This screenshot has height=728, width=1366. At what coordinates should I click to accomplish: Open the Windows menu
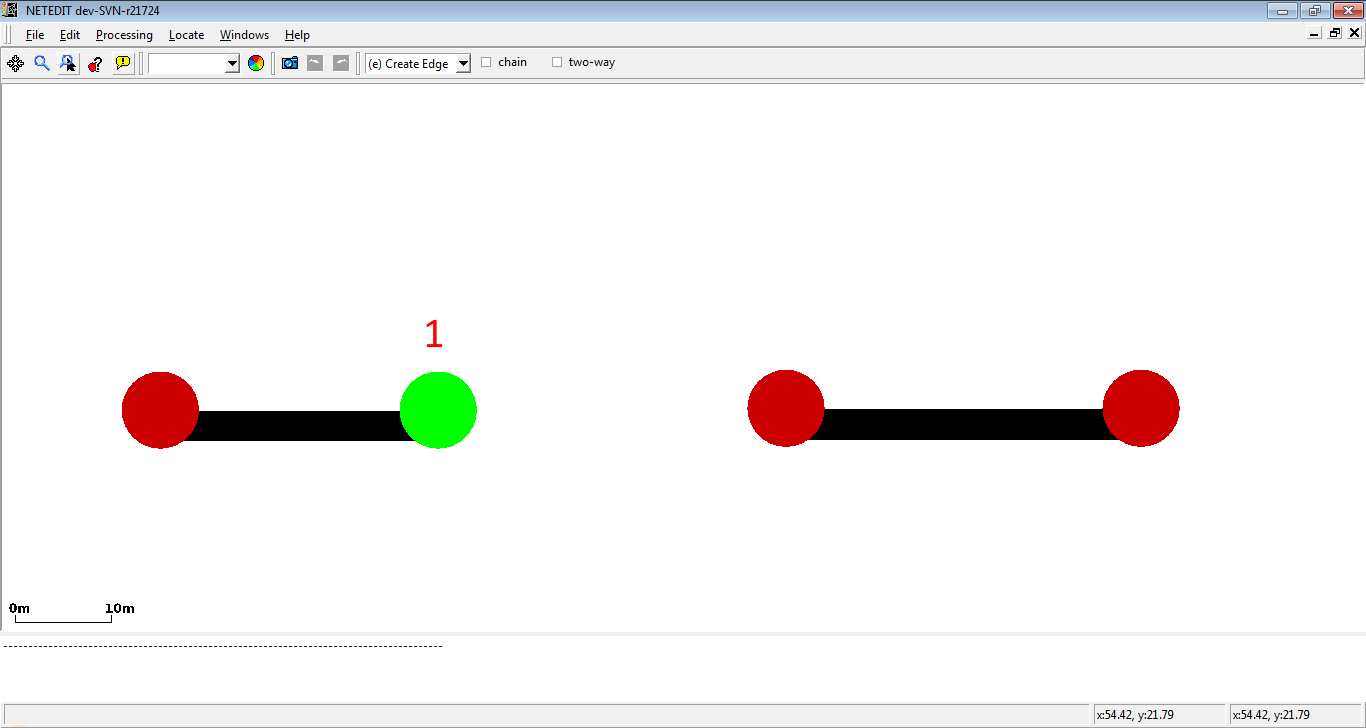click(x=244, y=35)
